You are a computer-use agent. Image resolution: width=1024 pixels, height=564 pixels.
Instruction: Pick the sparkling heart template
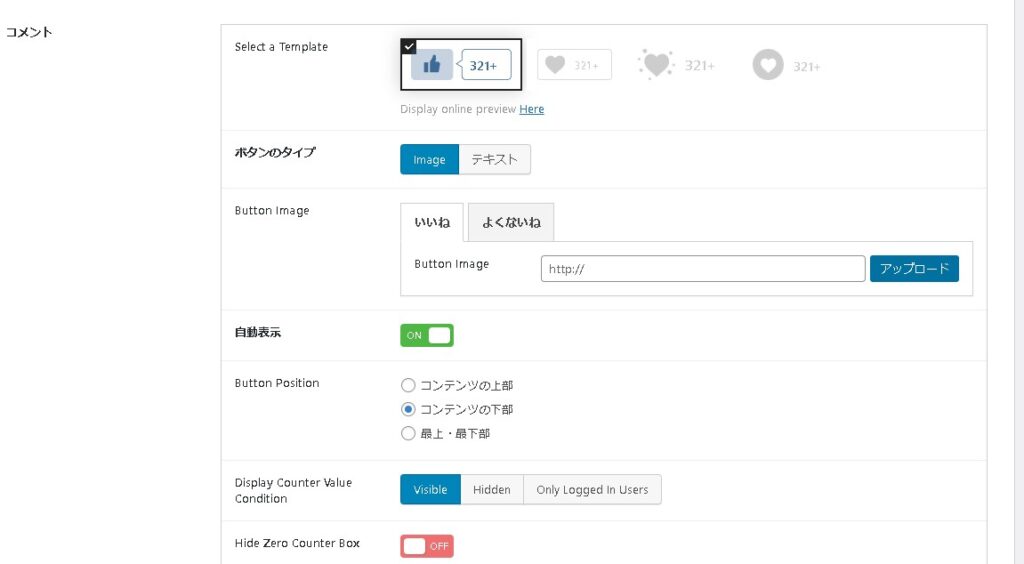(676, 65)
